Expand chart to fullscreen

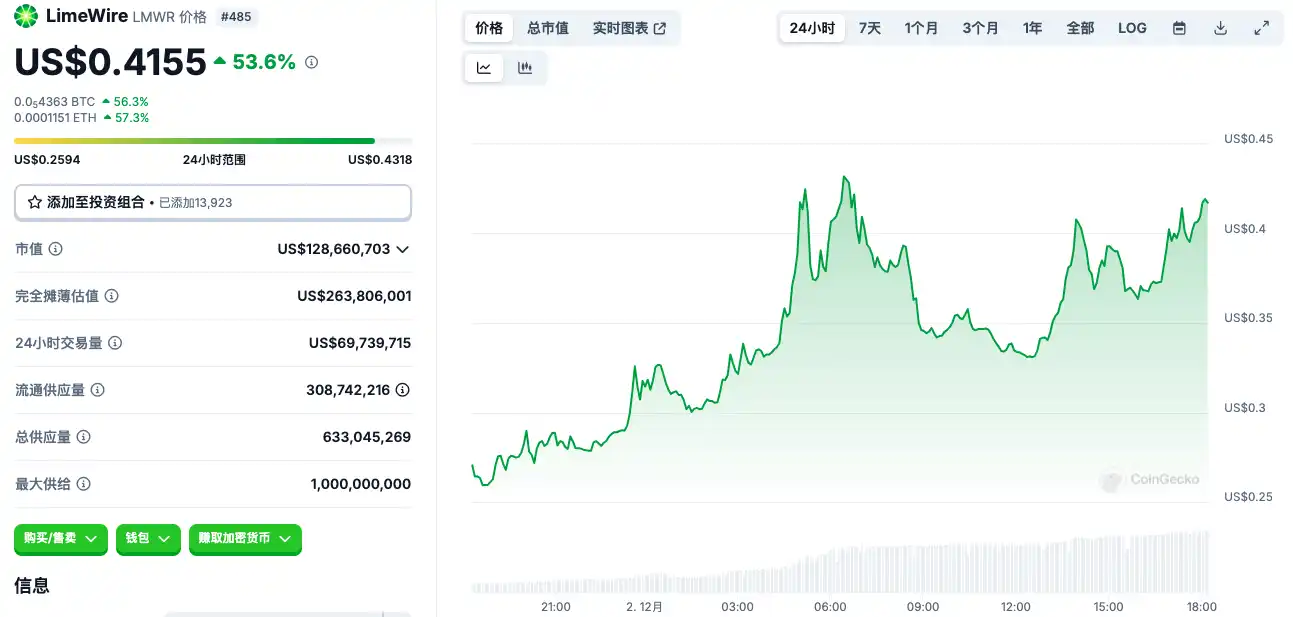pos(1261,28)
